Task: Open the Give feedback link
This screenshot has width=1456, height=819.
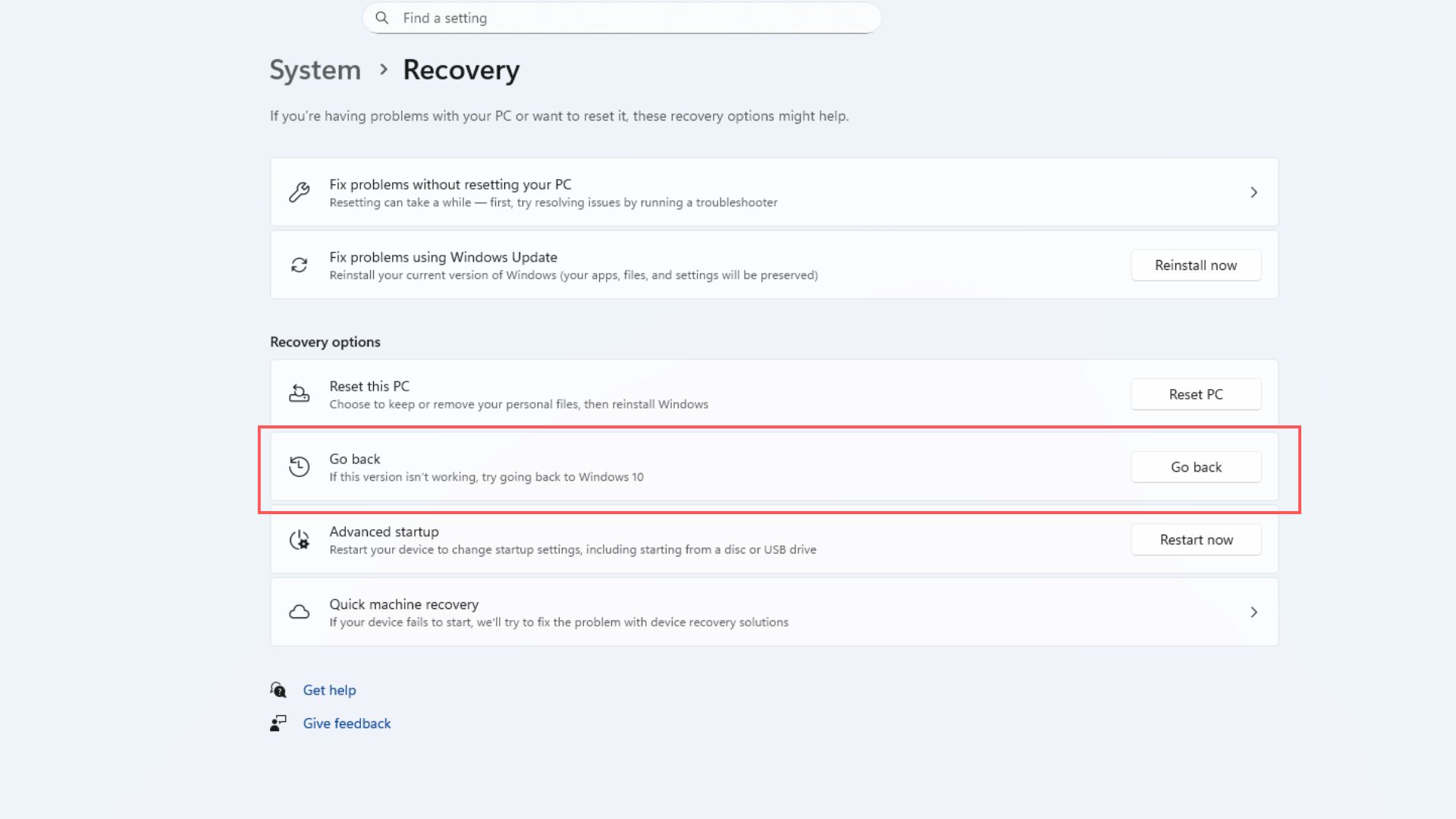Action: pyautogui.click(x=347, y=723)
